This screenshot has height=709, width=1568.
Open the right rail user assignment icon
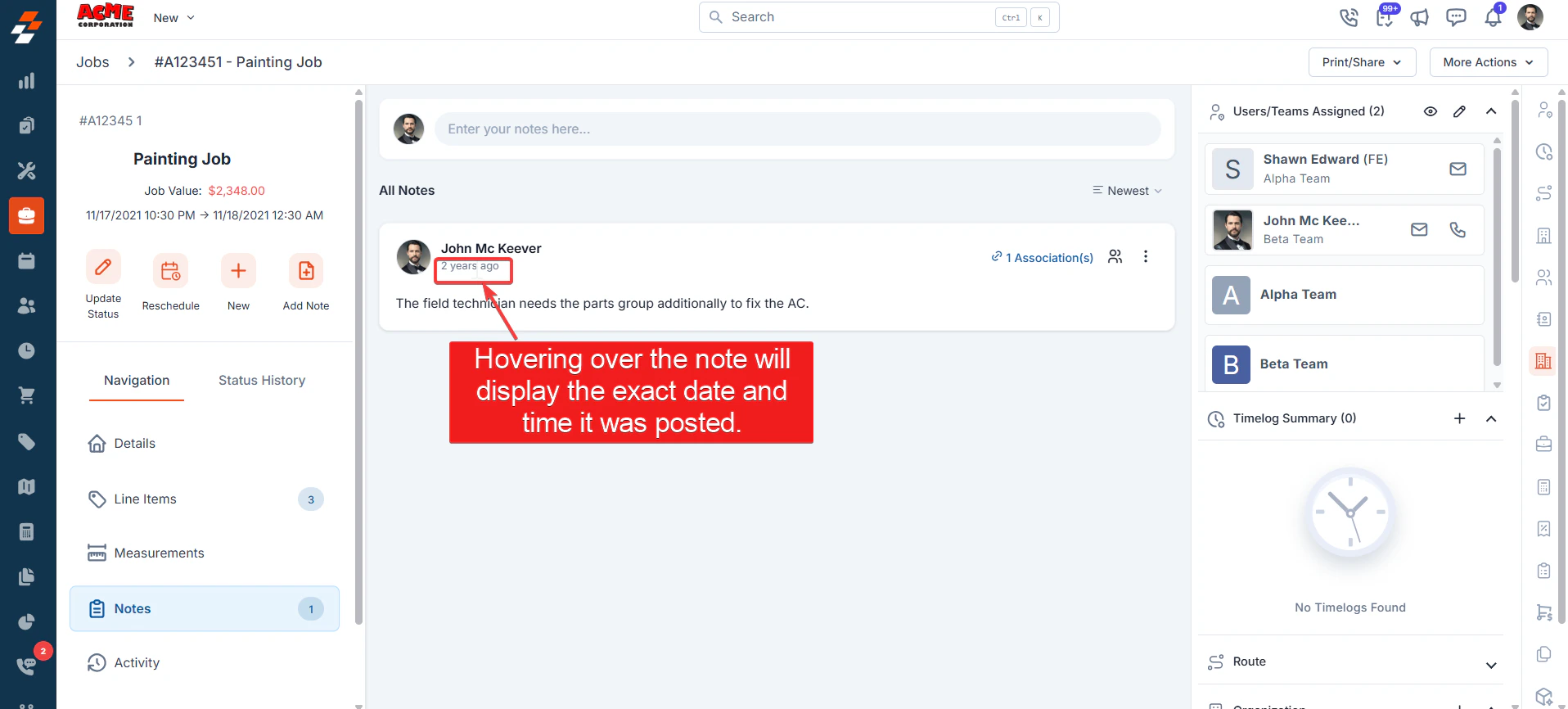1543,110
